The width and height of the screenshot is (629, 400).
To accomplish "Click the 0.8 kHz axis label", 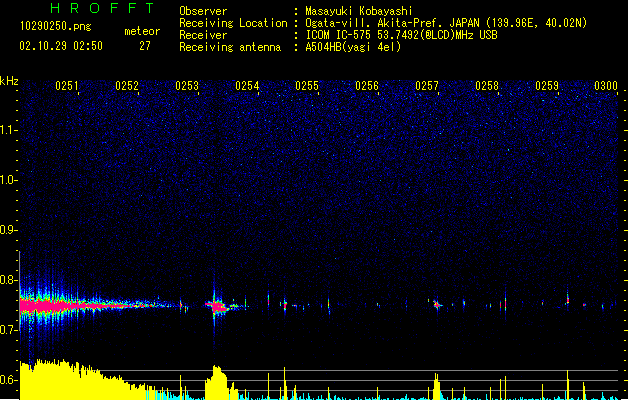I will click(8, 280).
